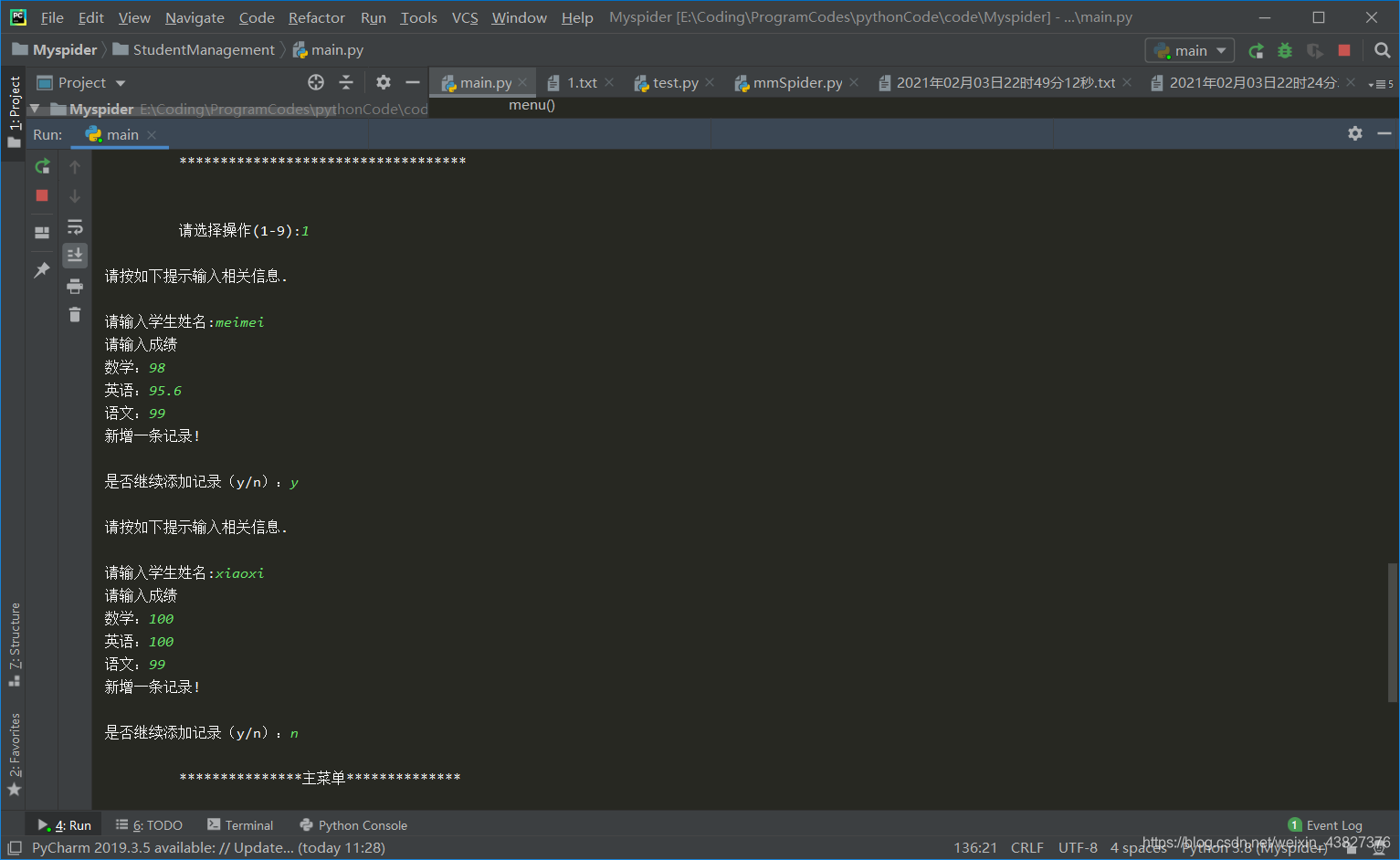Toggle the 2: Favorites side tool button
1400x860 pixels.
(14, 754)
